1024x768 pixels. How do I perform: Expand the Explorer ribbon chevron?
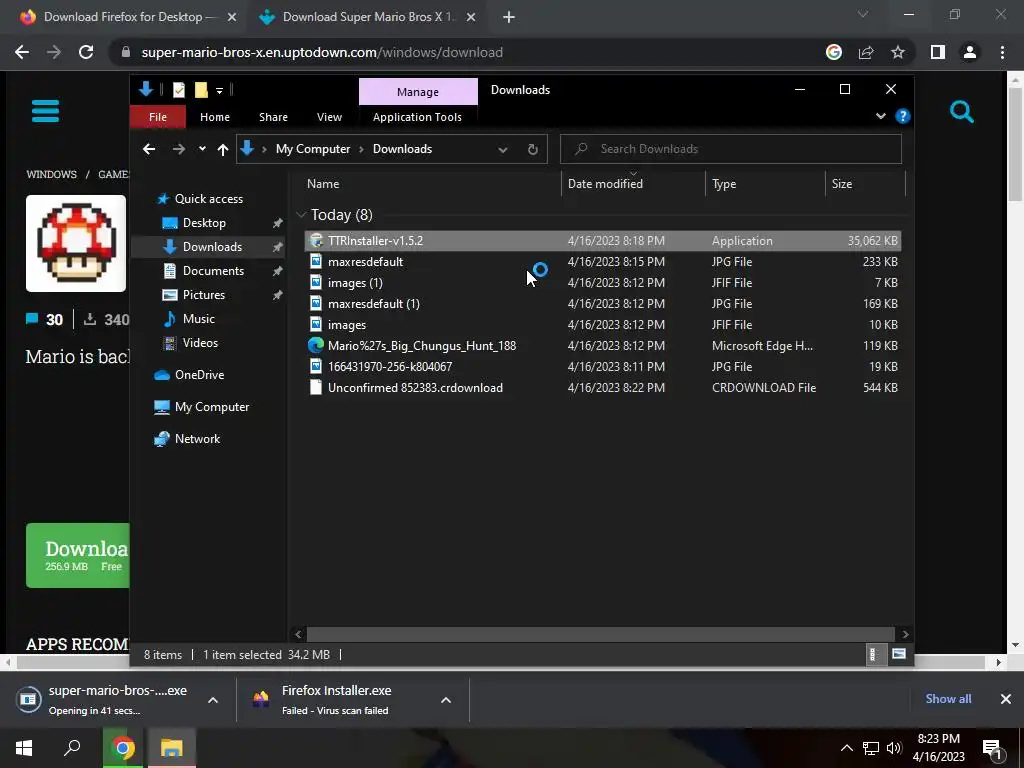pos(880,116)
